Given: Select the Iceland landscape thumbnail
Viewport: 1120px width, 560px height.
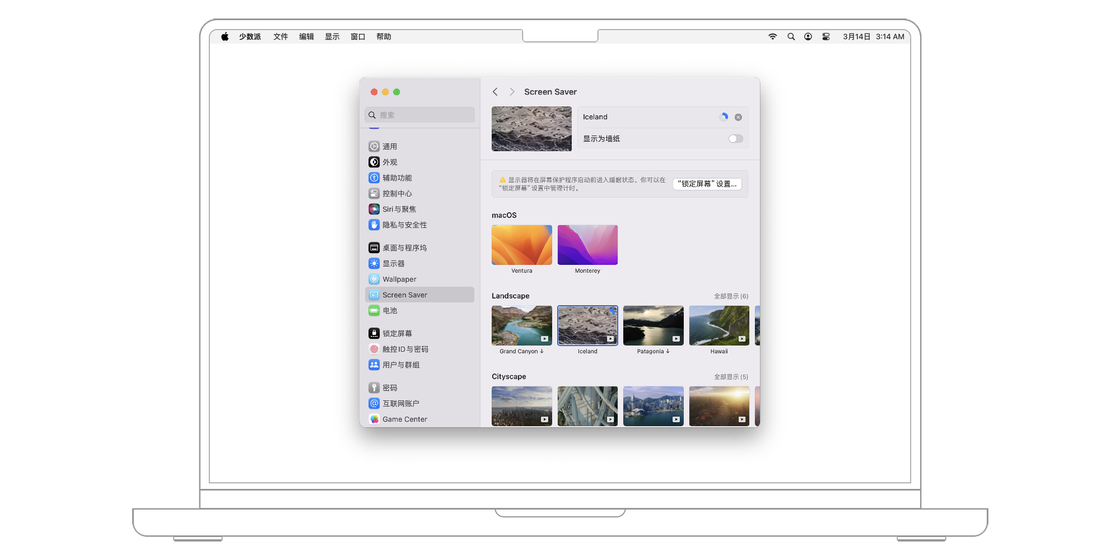Looking at the screenshot, I should (587, 326).
